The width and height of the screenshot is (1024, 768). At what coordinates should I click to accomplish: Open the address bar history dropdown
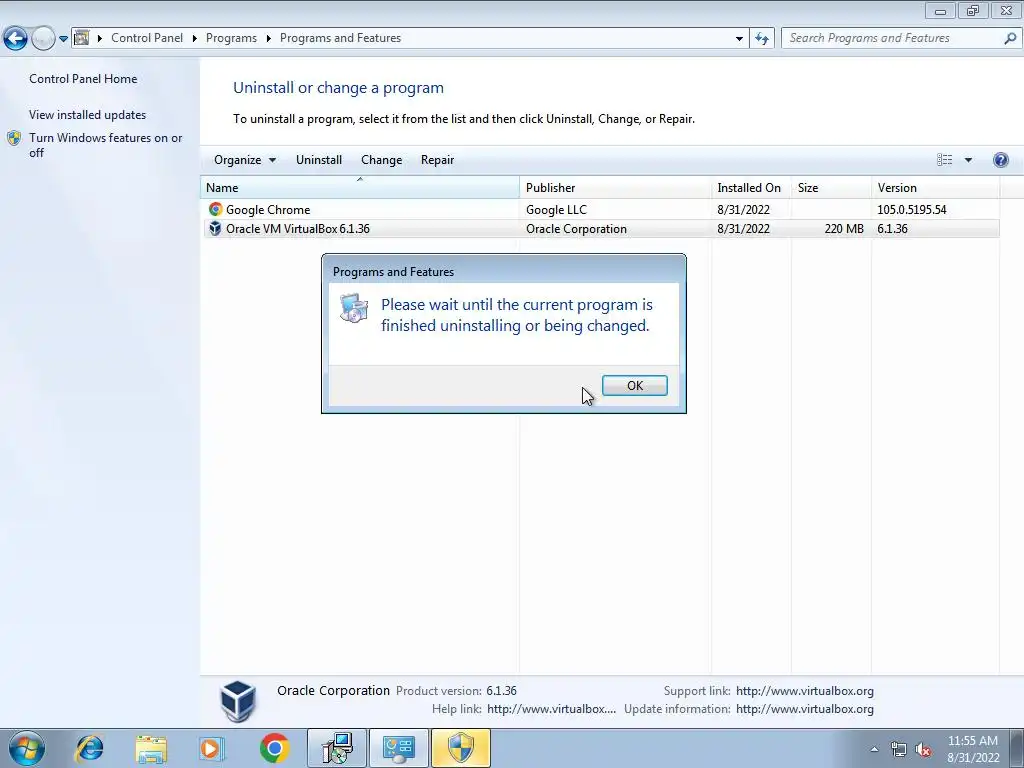739,38
